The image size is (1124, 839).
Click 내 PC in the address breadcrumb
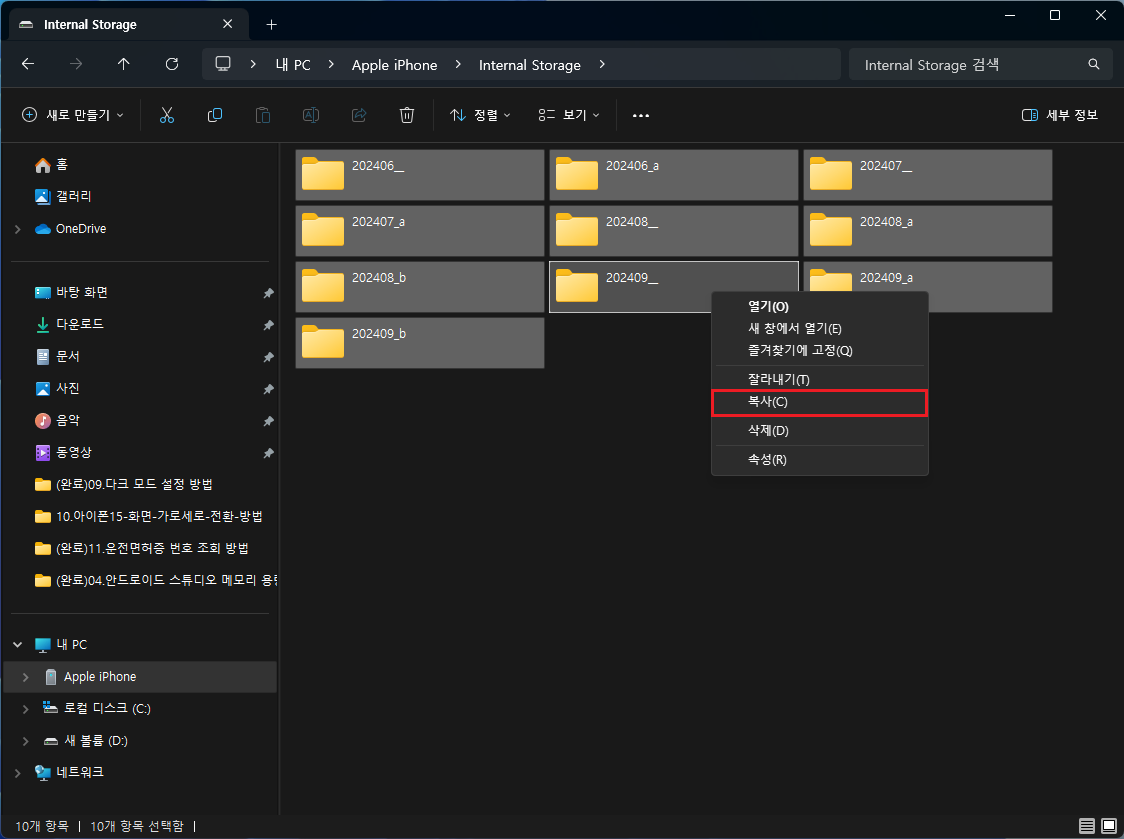[292, 65]
